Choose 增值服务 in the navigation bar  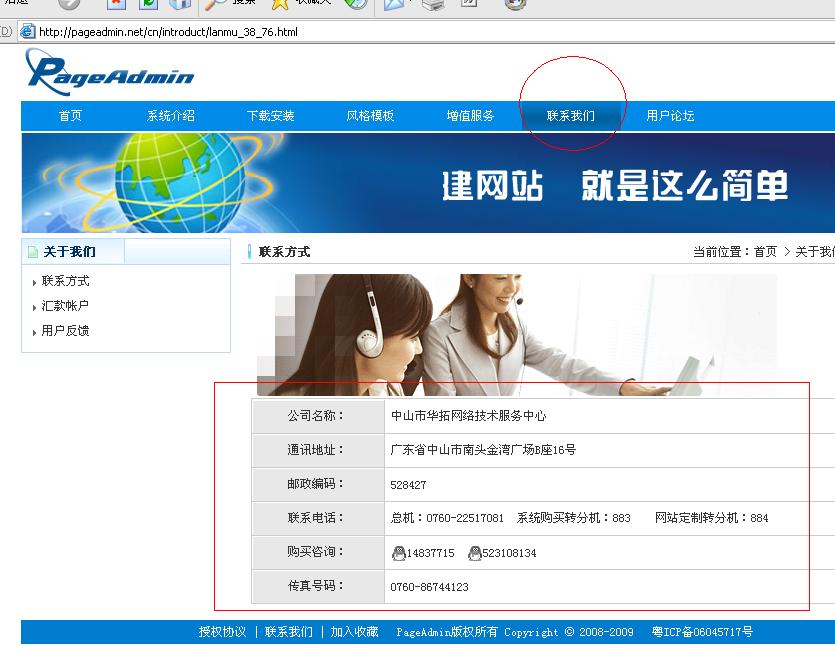pyautogui.click(x=471, y=116)
